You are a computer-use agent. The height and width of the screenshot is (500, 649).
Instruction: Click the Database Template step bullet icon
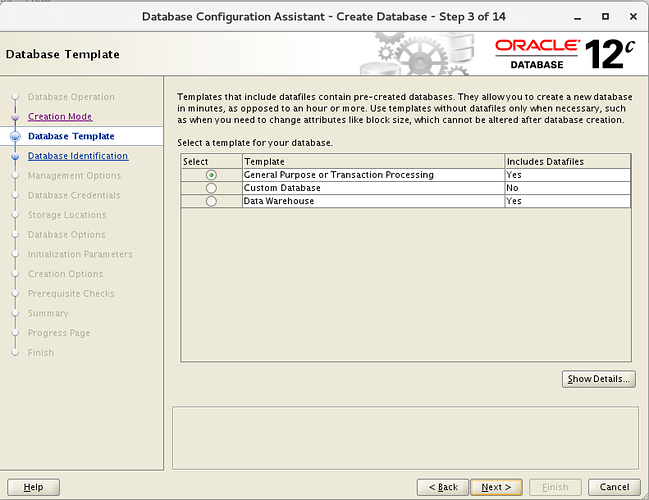point(15,136)
